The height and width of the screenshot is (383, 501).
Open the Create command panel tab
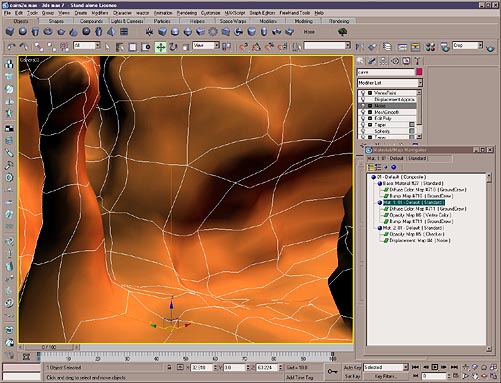click(x=360, y=61)
